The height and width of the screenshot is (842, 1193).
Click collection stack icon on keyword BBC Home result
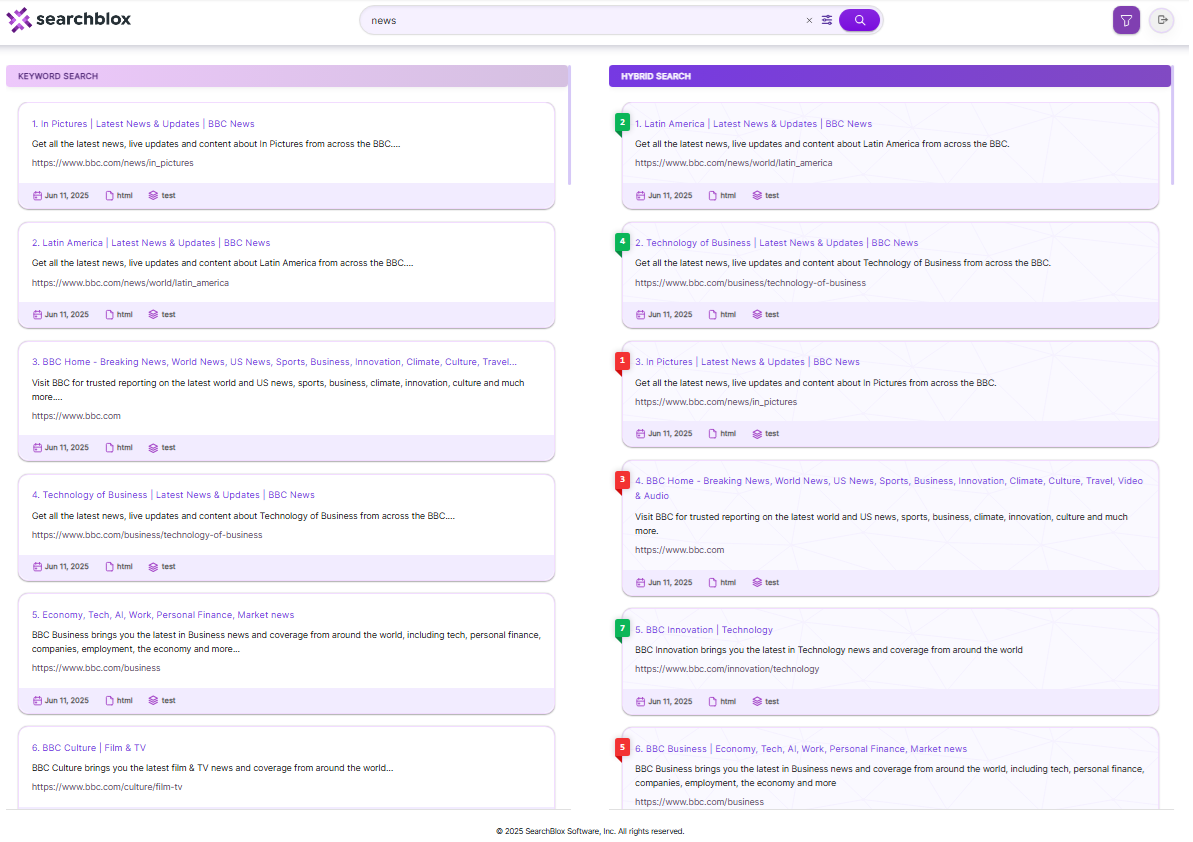[x=154, y=449]
